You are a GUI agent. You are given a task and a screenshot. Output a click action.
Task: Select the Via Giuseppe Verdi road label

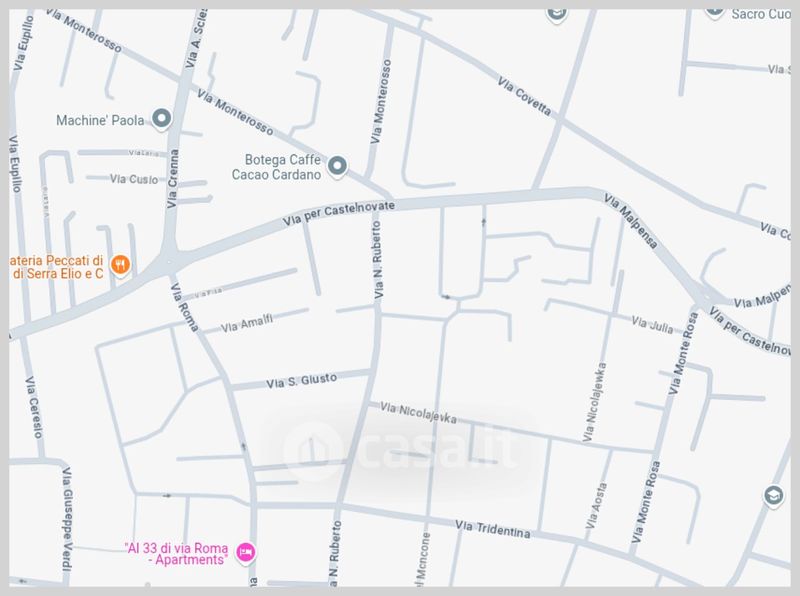[67, 518]
